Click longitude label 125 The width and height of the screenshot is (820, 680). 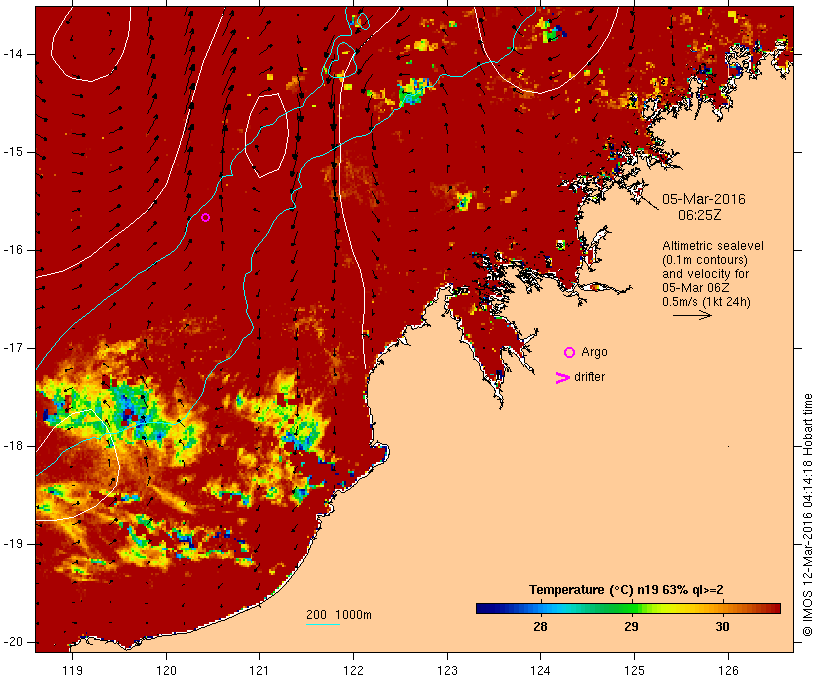[634, 670]
